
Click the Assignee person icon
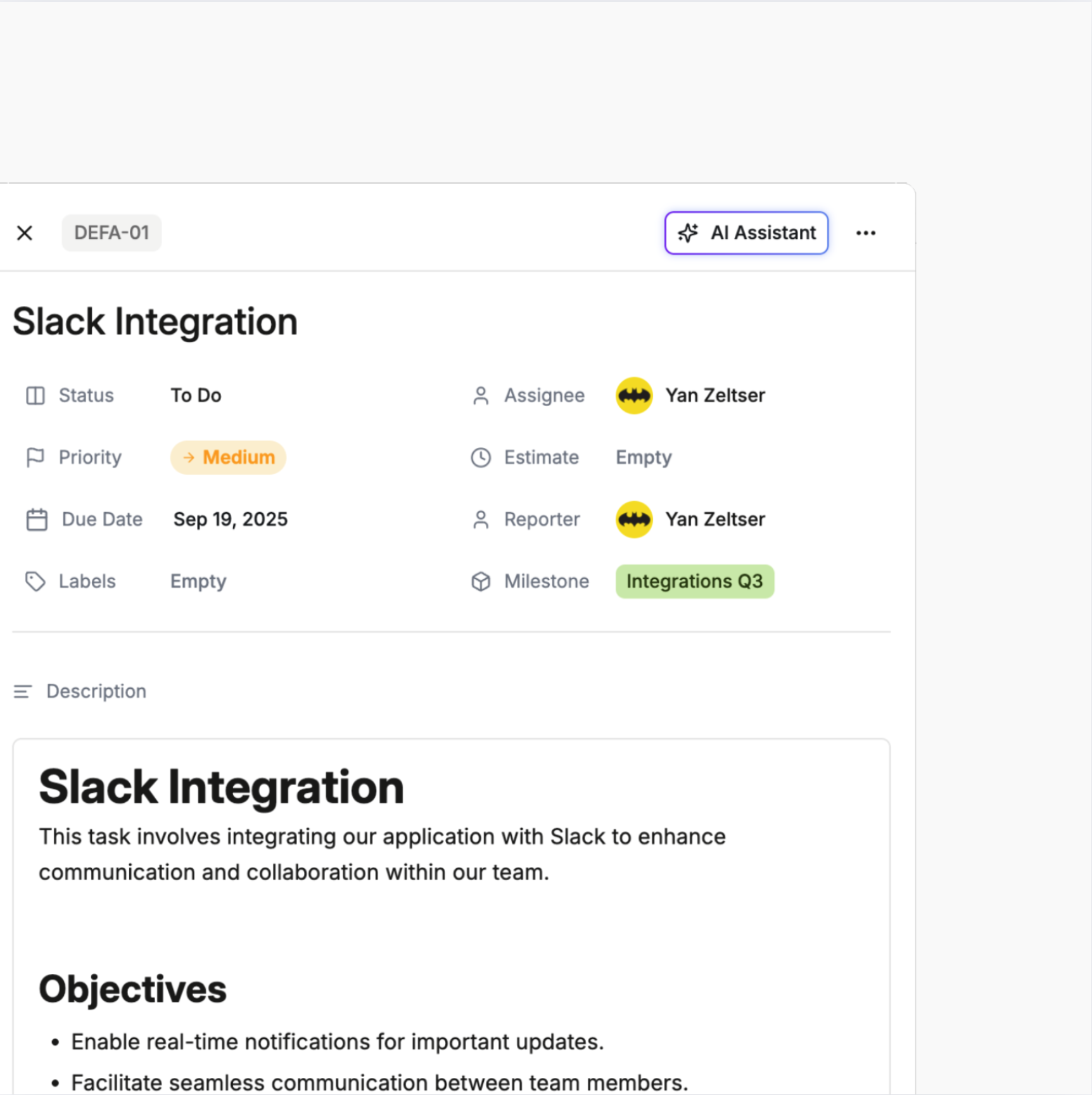pos(481,395)
